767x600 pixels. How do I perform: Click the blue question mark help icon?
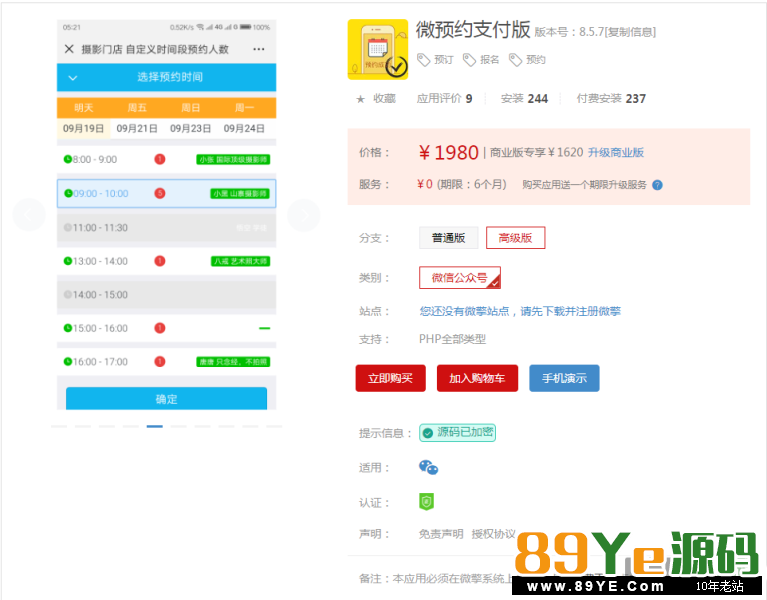pyautogui.click(x=657, y=185)
